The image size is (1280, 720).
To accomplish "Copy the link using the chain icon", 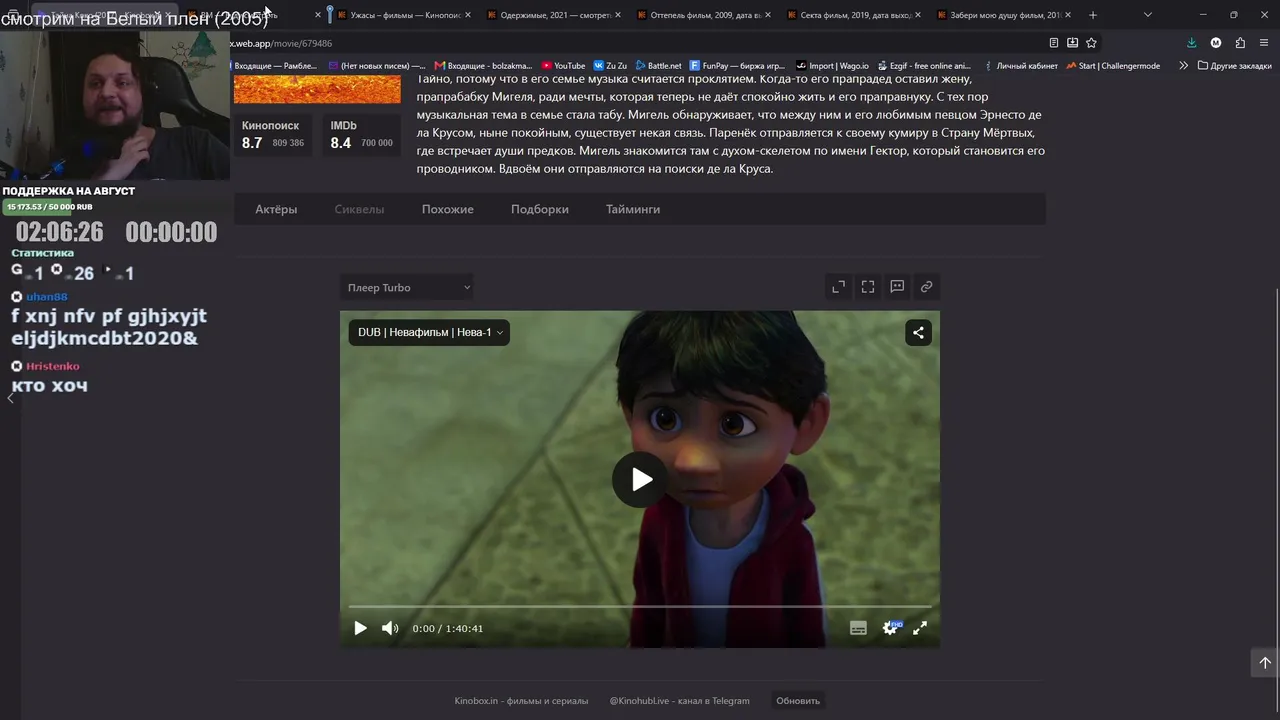I will click(927, 287).
